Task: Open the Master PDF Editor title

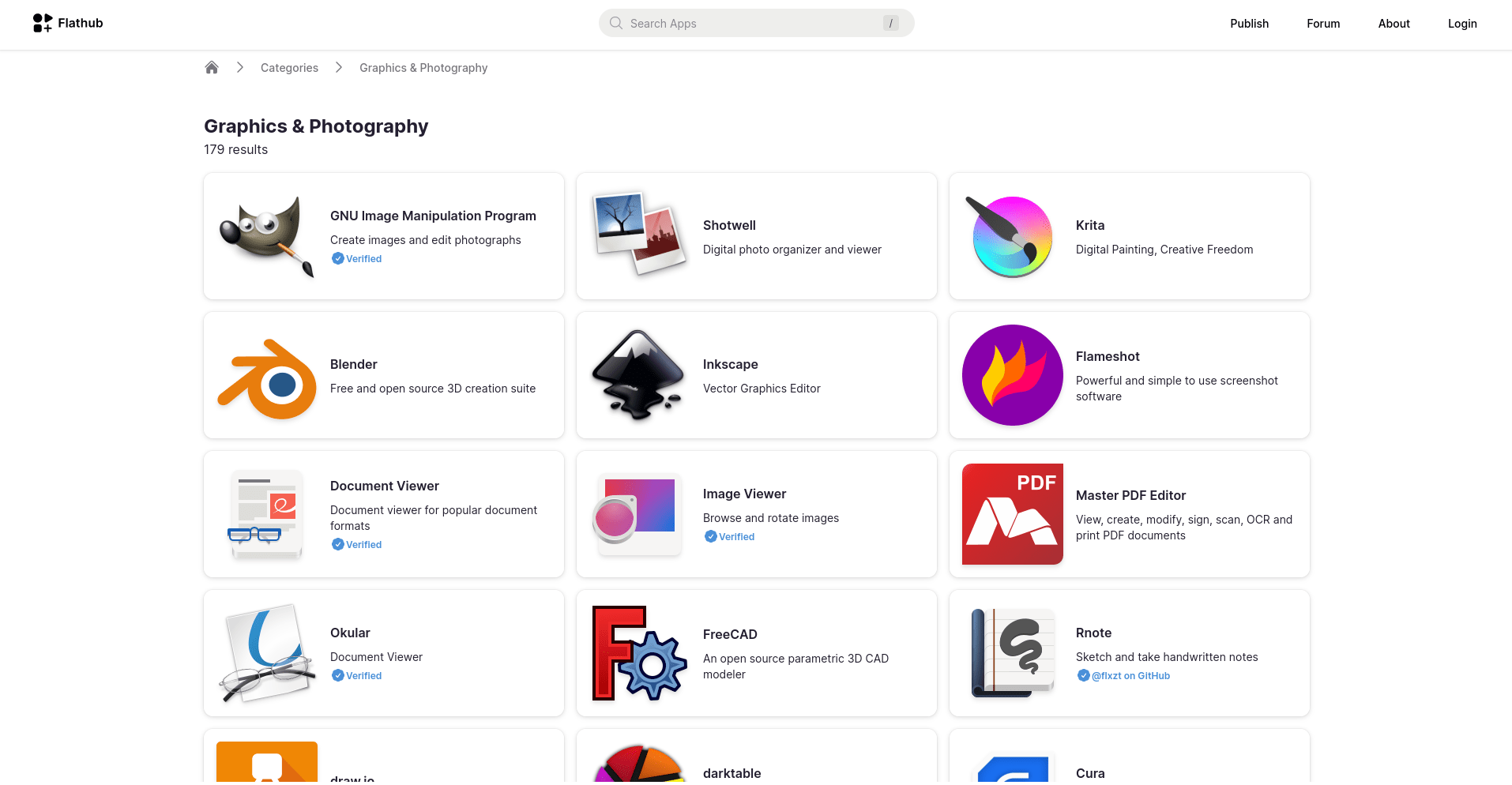Action: 1130,495
